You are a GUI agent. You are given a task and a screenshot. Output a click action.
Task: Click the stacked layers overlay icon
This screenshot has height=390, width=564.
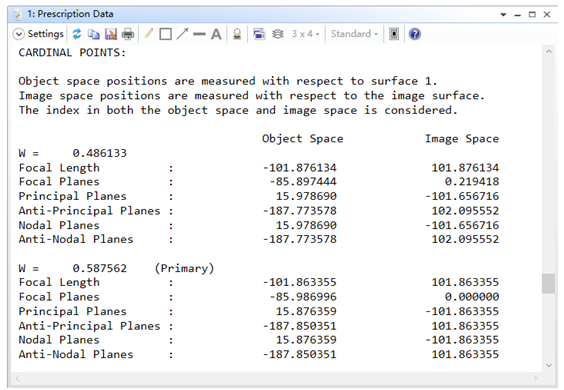click(x=278, y=34)
